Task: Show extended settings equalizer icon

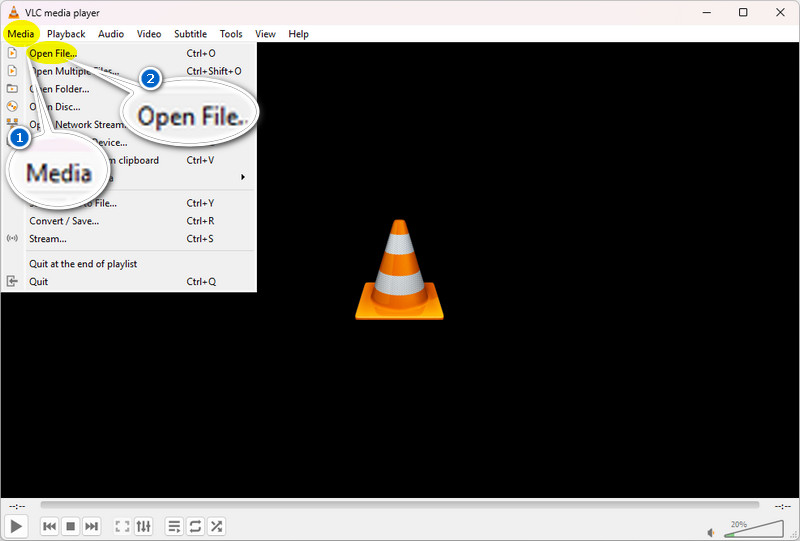Action: click(x=144, y=526)
